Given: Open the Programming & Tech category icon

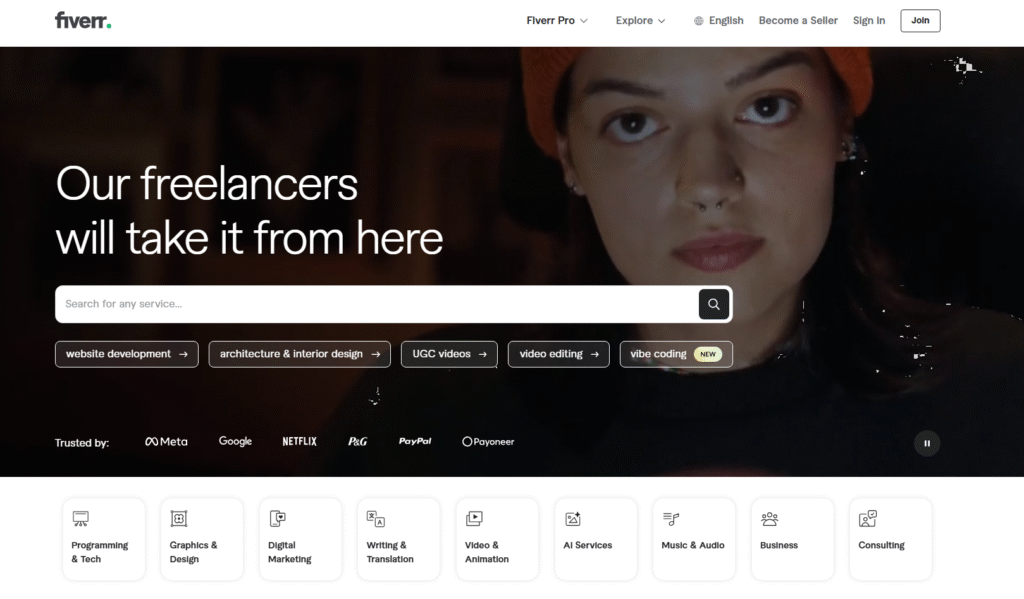Looking at the screenshot, I should tap(80, 519).
